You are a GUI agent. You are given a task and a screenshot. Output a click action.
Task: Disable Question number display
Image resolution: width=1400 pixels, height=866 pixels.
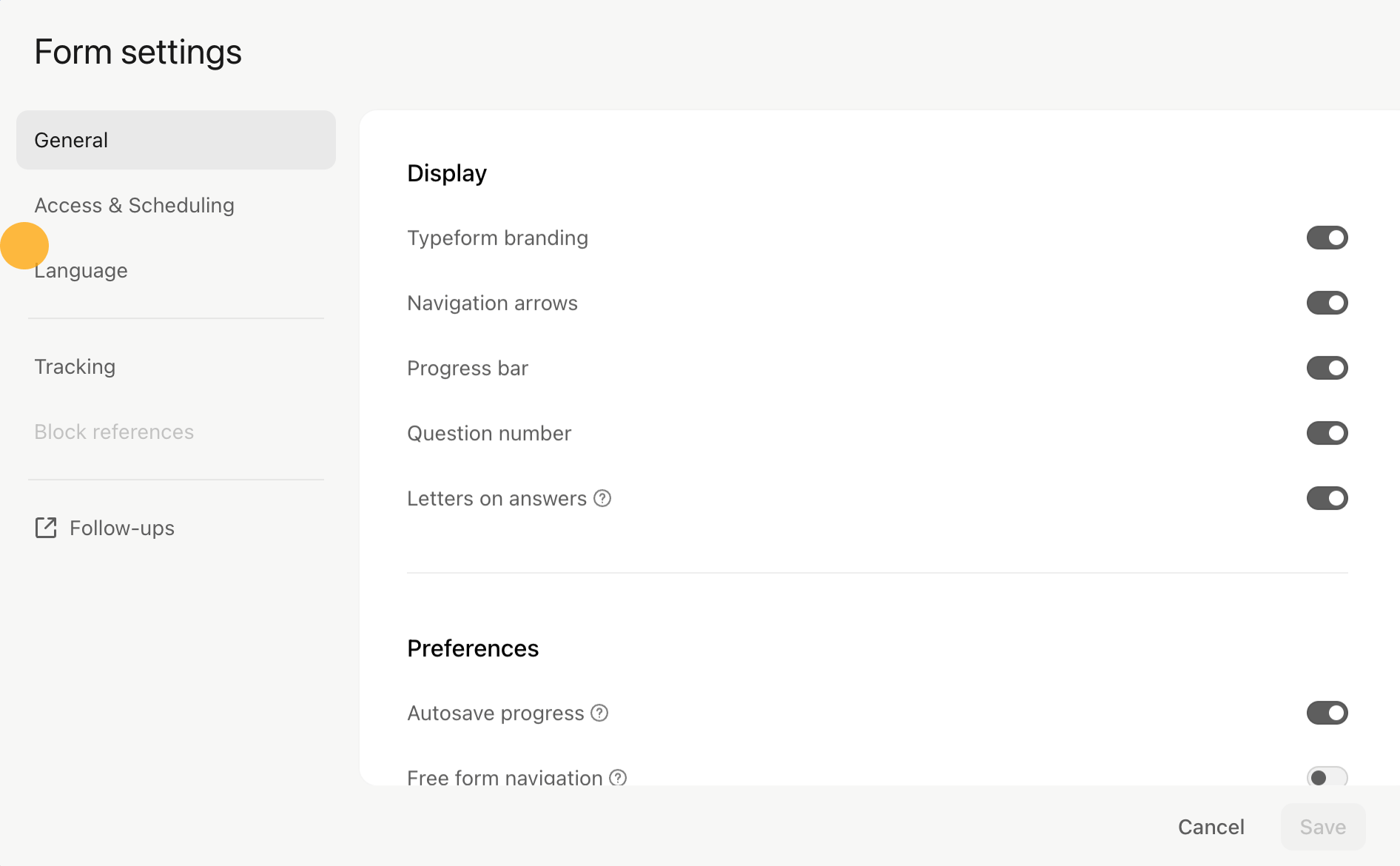coord(1327,433)
